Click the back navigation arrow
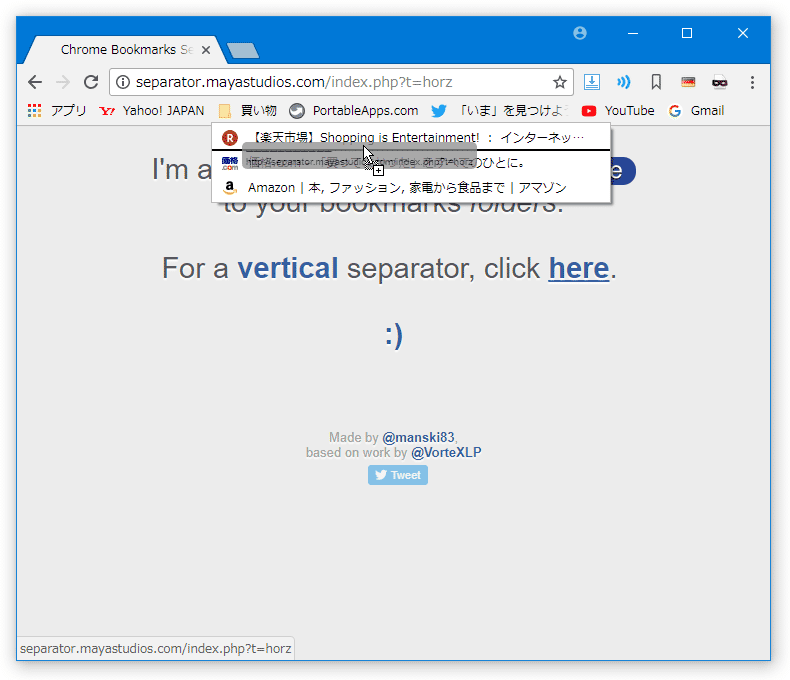Viewport: 790px width, 680px height. click(35, 82)
